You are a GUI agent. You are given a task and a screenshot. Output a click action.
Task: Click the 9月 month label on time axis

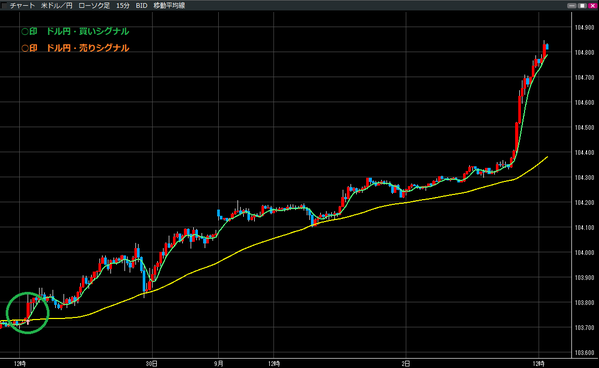tap(219, 363)
